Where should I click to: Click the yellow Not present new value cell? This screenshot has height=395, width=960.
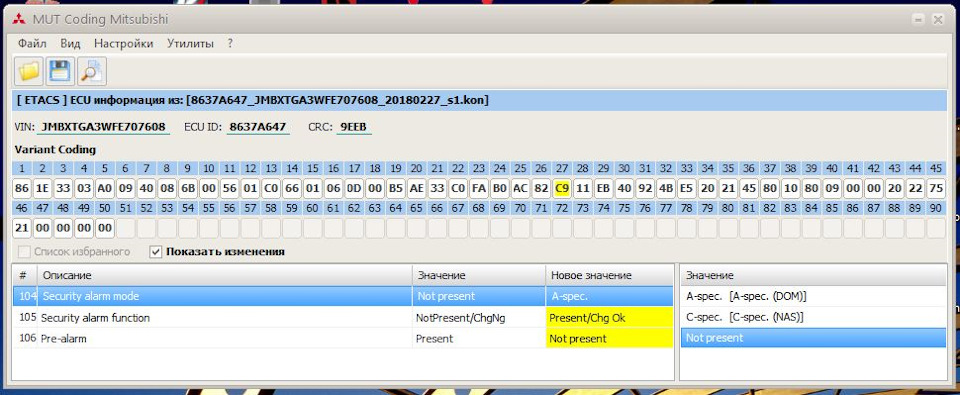609,338
